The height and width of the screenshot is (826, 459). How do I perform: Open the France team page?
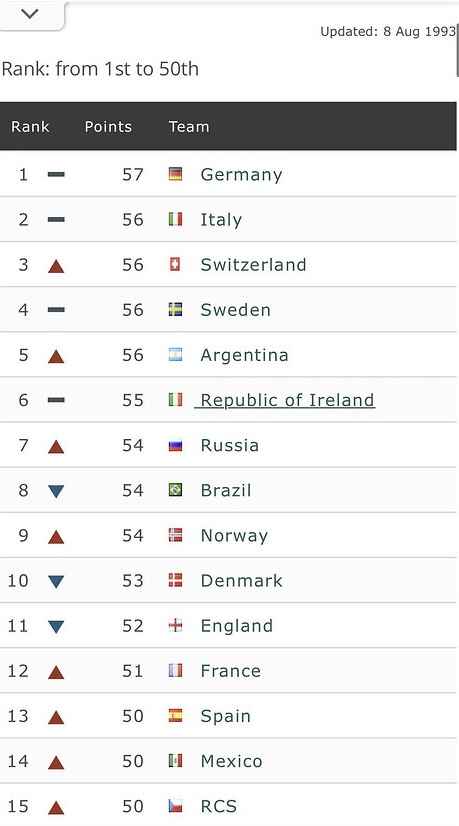231,671
